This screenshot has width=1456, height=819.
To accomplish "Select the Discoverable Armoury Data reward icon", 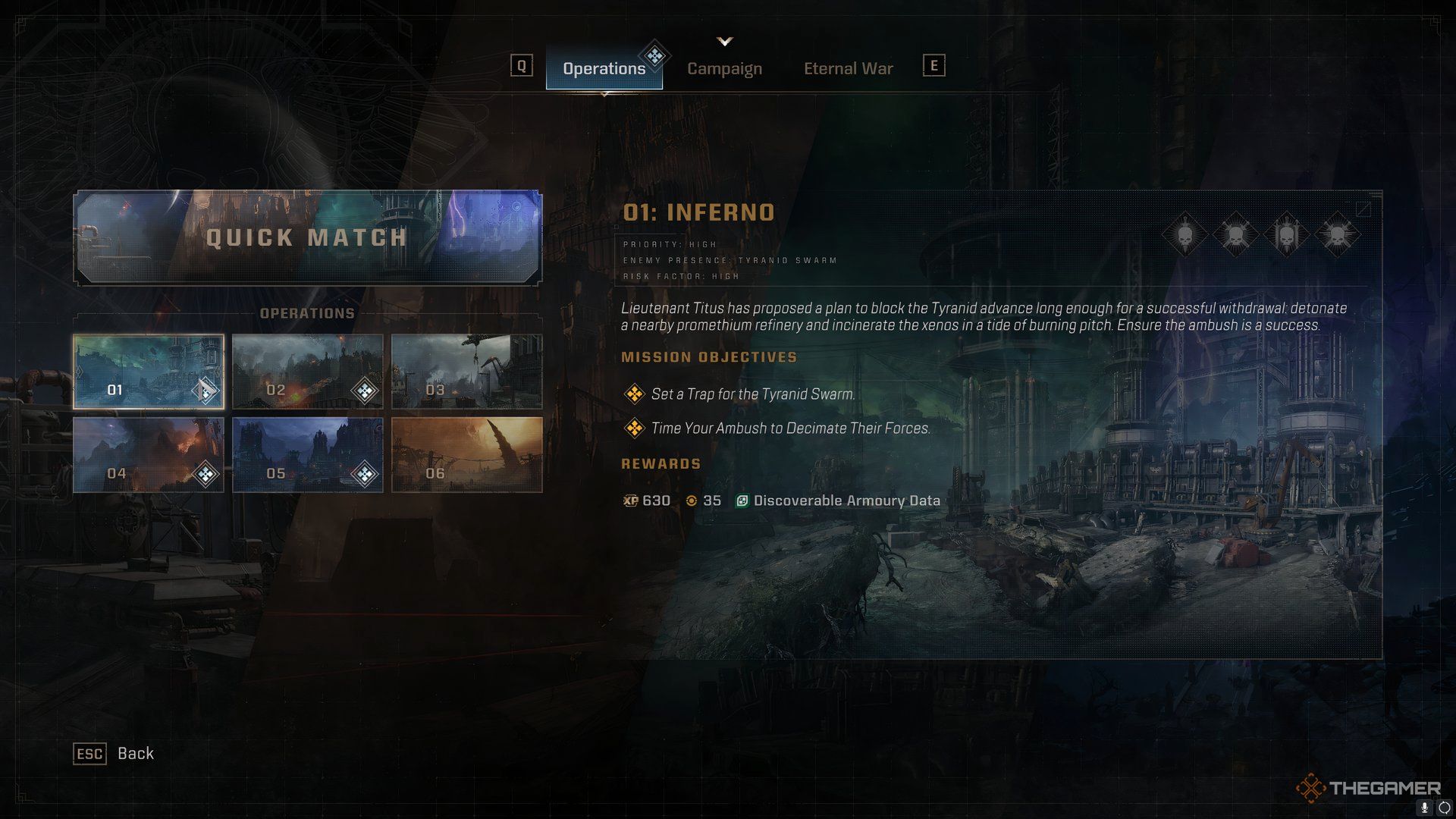I will tap(741, 500).
